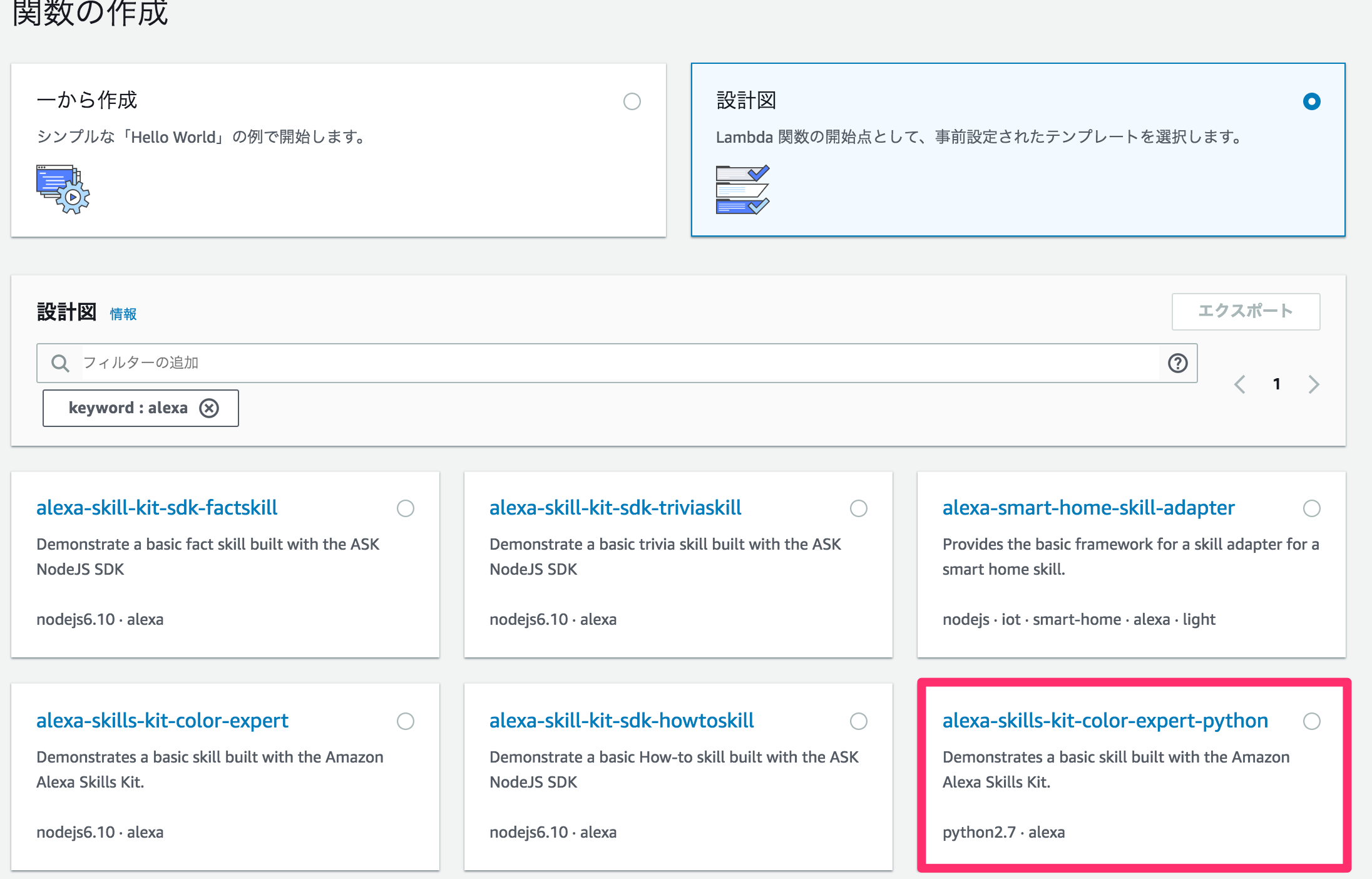Select the 一から作成 radio button
Screen dimensions: 1372x879
[x=632, y=101]
